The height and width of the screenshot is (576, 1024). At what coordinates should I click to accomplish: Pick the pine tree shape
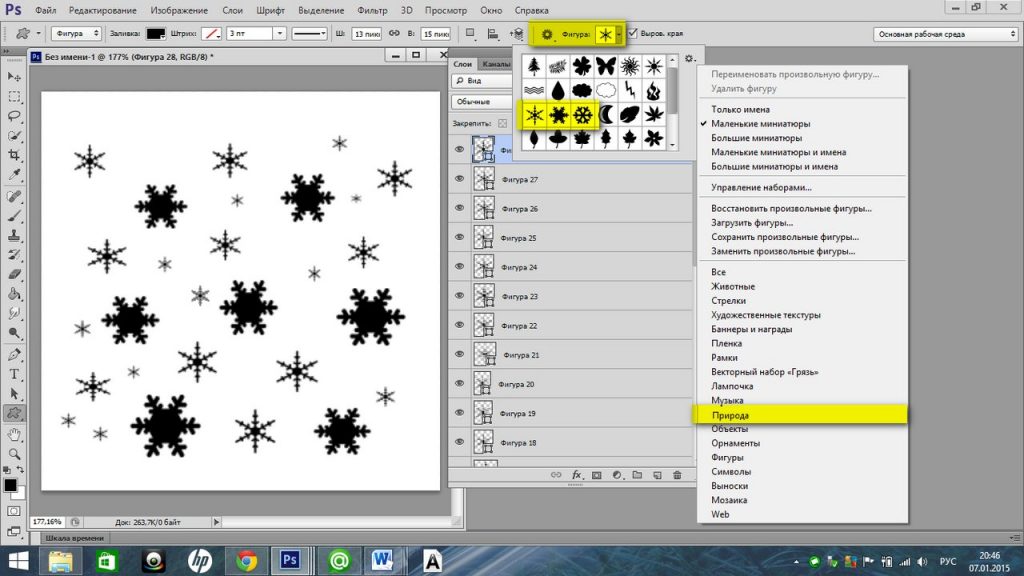coord(534,66)
